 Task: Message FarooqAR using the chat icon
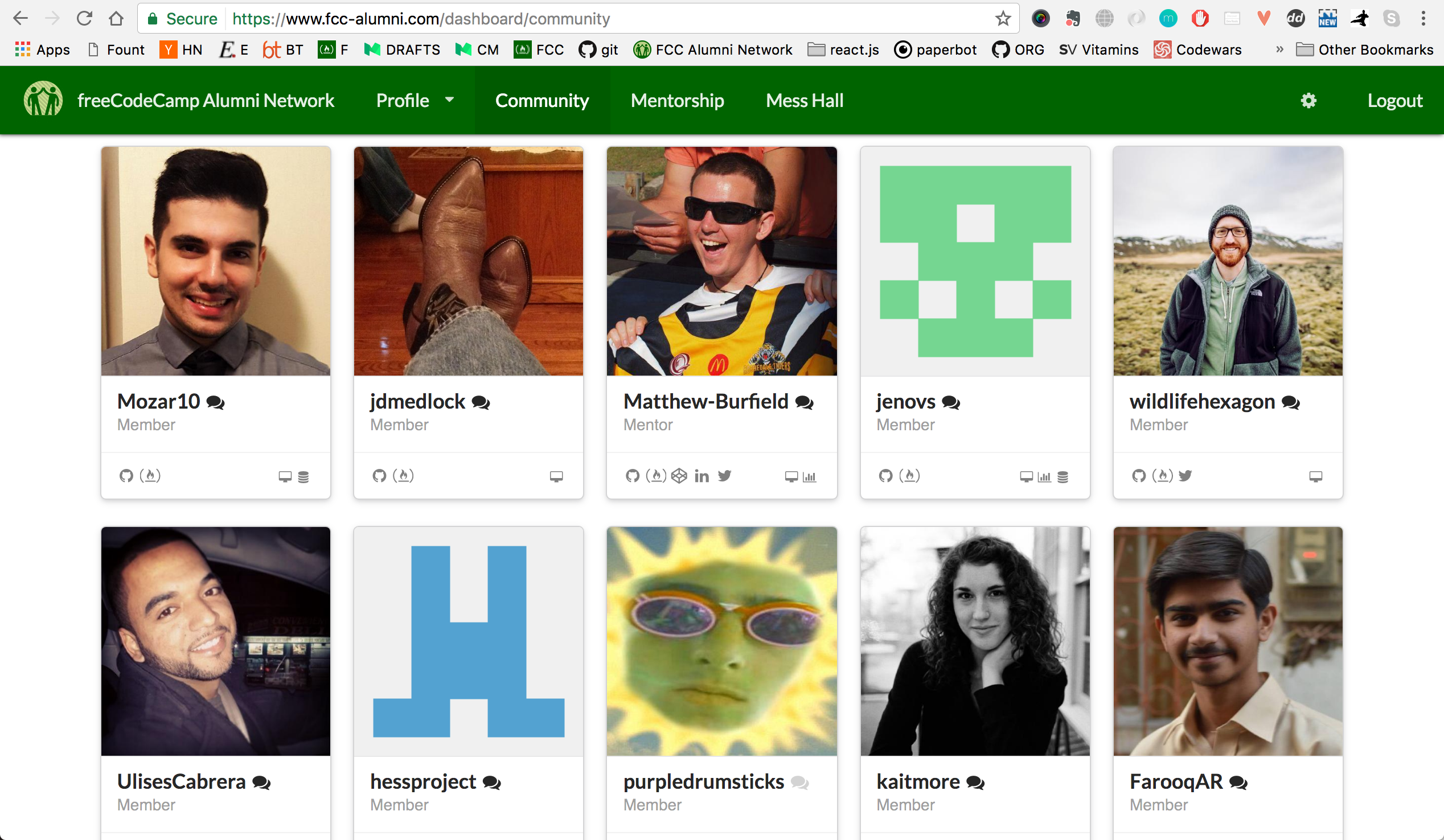(1238, 782)
